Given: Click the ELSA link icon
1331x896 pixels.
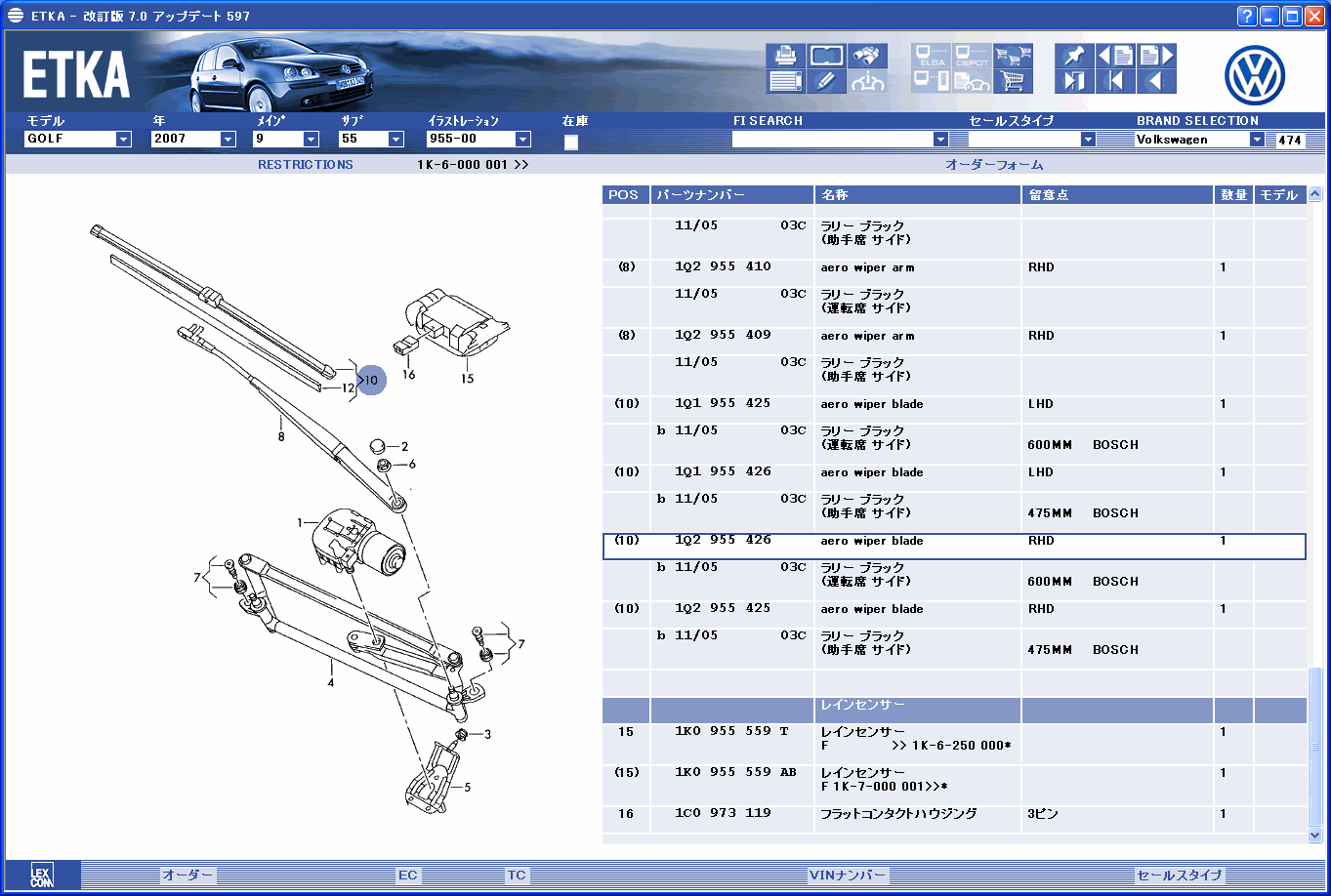Looking at the screenshot, I should pyautogui.click(x=931, y=56).
